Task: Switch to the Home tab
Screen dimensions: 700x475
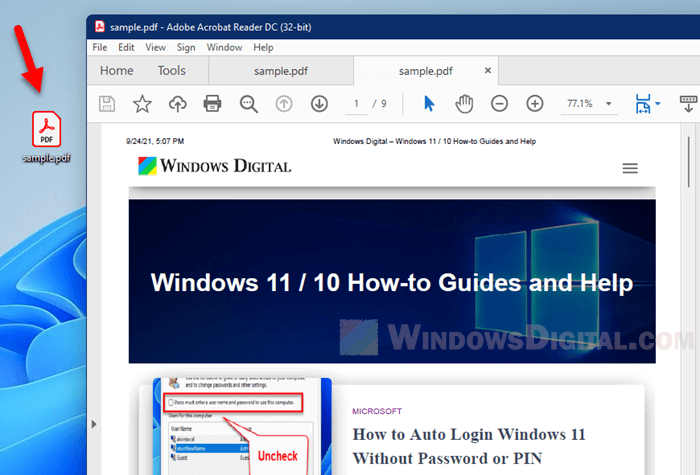Action: tap(117, 71)
